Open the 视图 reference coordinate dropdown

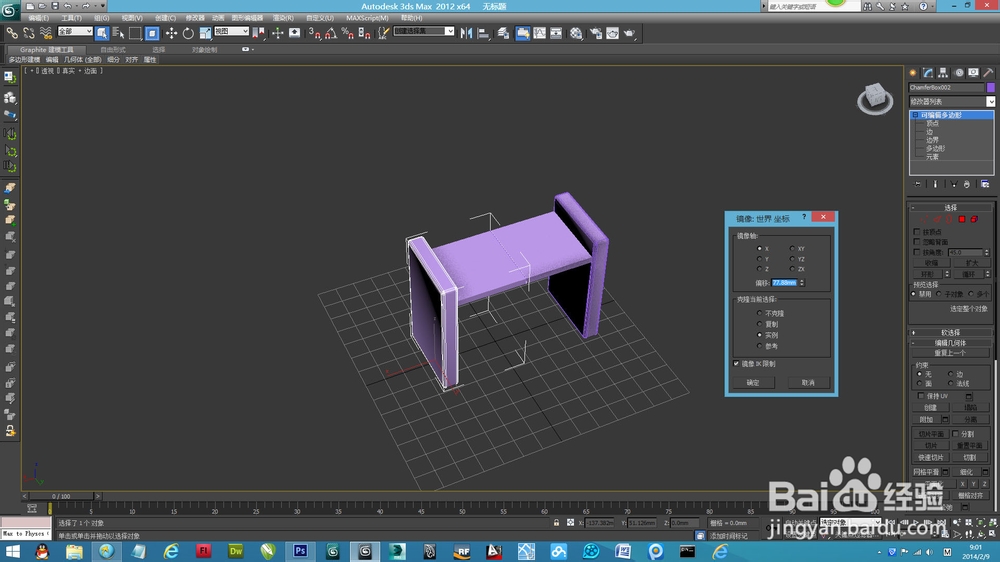[x=231, y=31]
